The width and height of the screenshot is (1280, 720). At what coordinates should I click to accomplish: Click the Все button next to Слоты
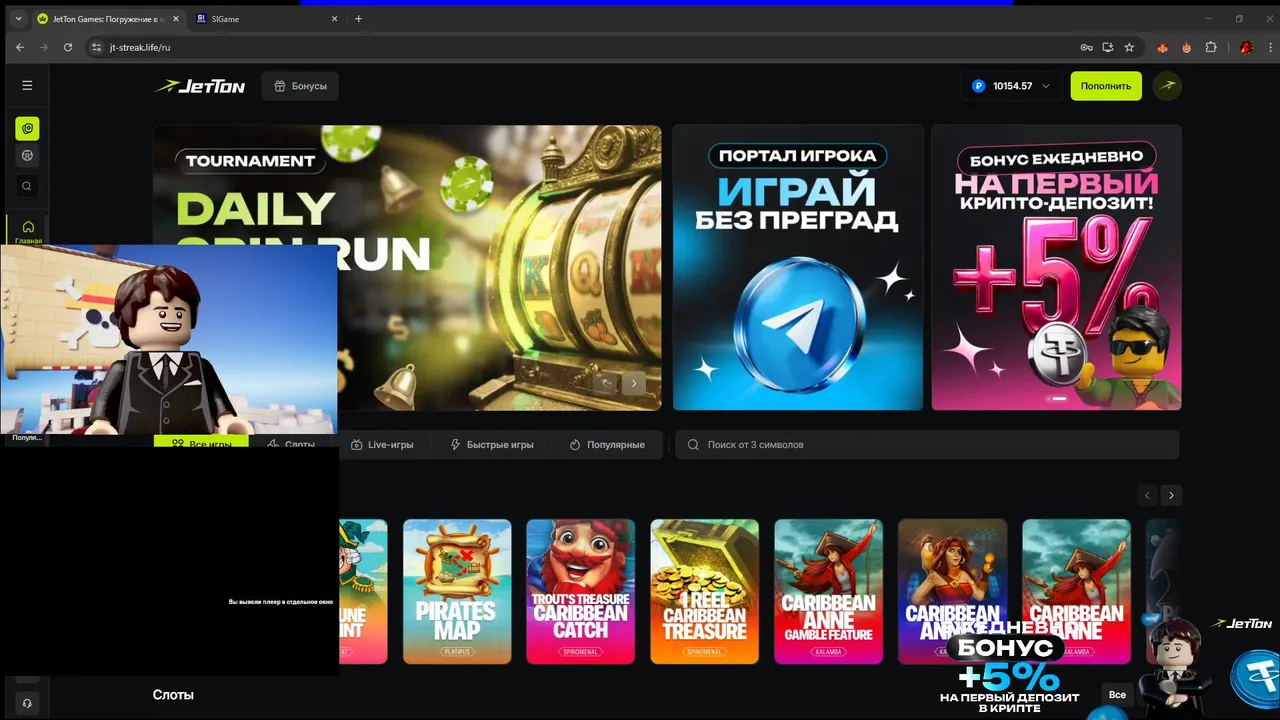coord(1118,694)
